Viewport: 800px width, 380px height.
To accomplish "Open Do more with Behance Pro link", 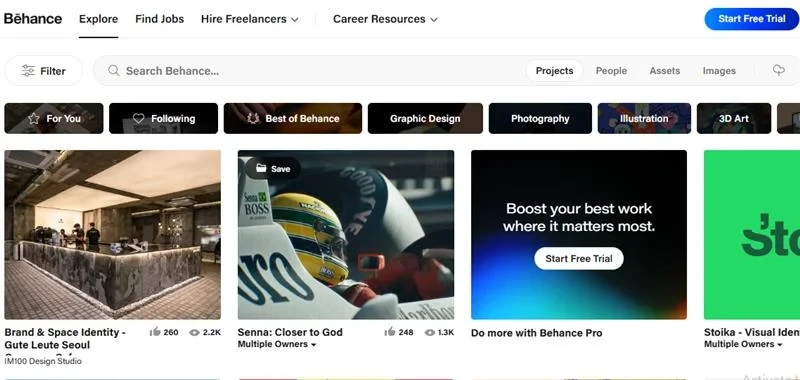I will [x=537, y=333].
